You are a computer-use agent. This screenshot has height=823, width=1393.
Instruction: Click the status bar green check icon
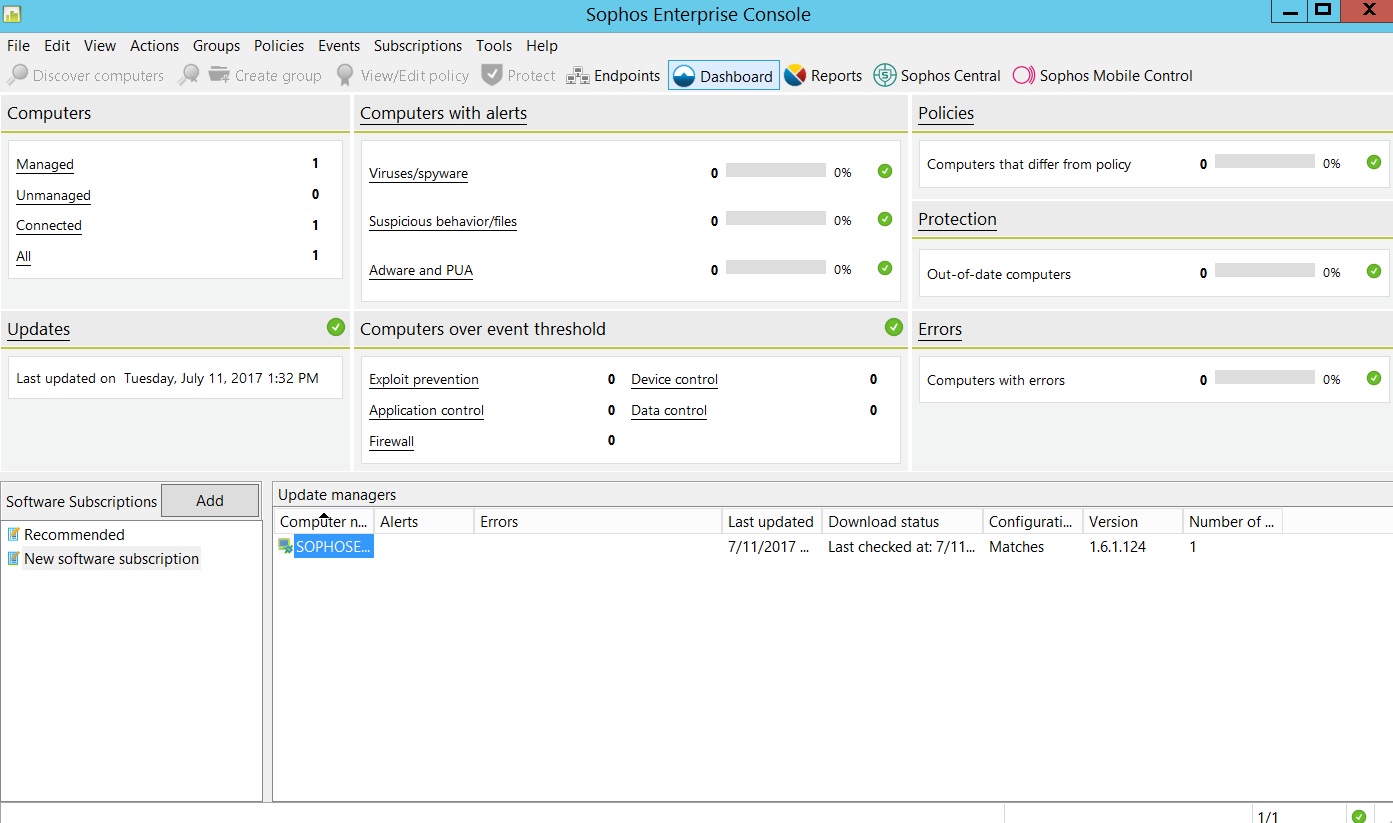(x=1358, y=816)
